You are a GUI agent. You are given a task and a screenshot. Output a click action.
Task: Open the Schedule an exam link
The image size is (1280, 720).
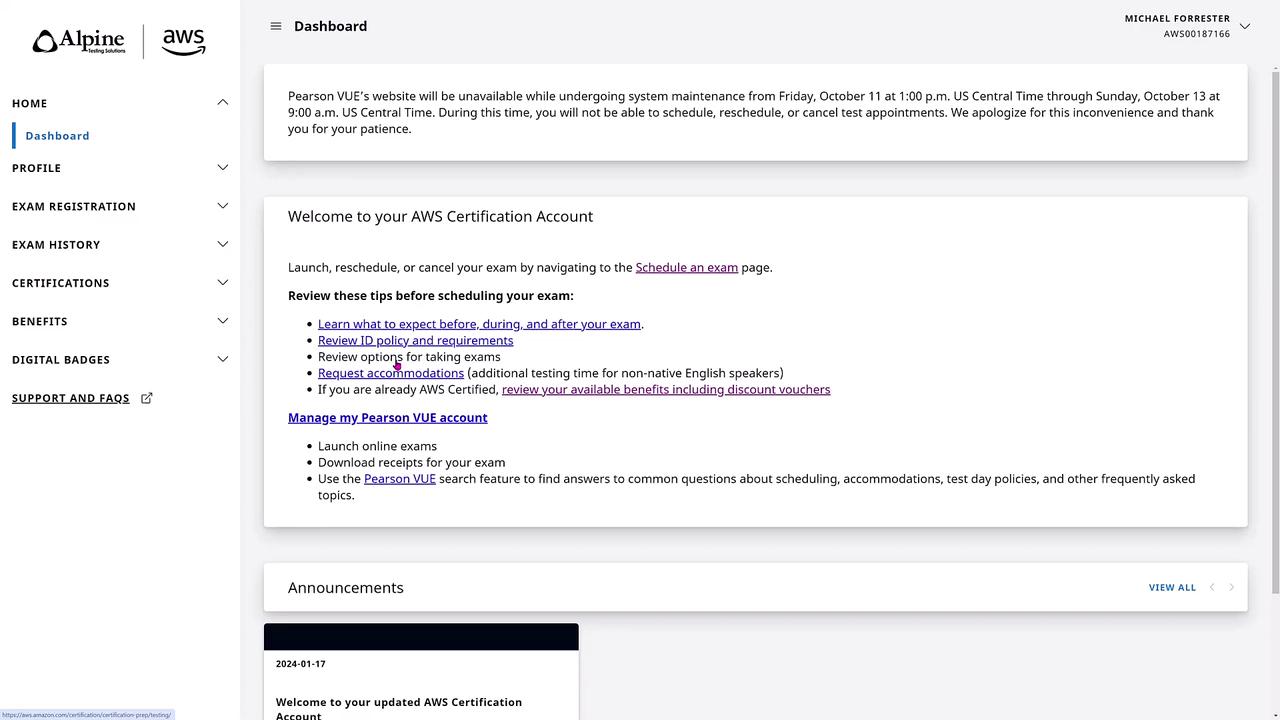pos(686,268)
